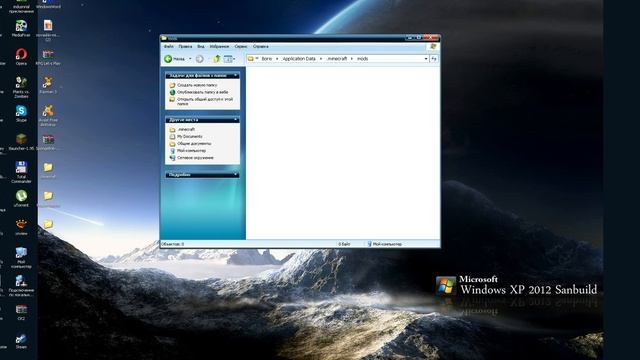Click Application Data in the address path
Screen dimensions: 640x360
coord(299,59)
